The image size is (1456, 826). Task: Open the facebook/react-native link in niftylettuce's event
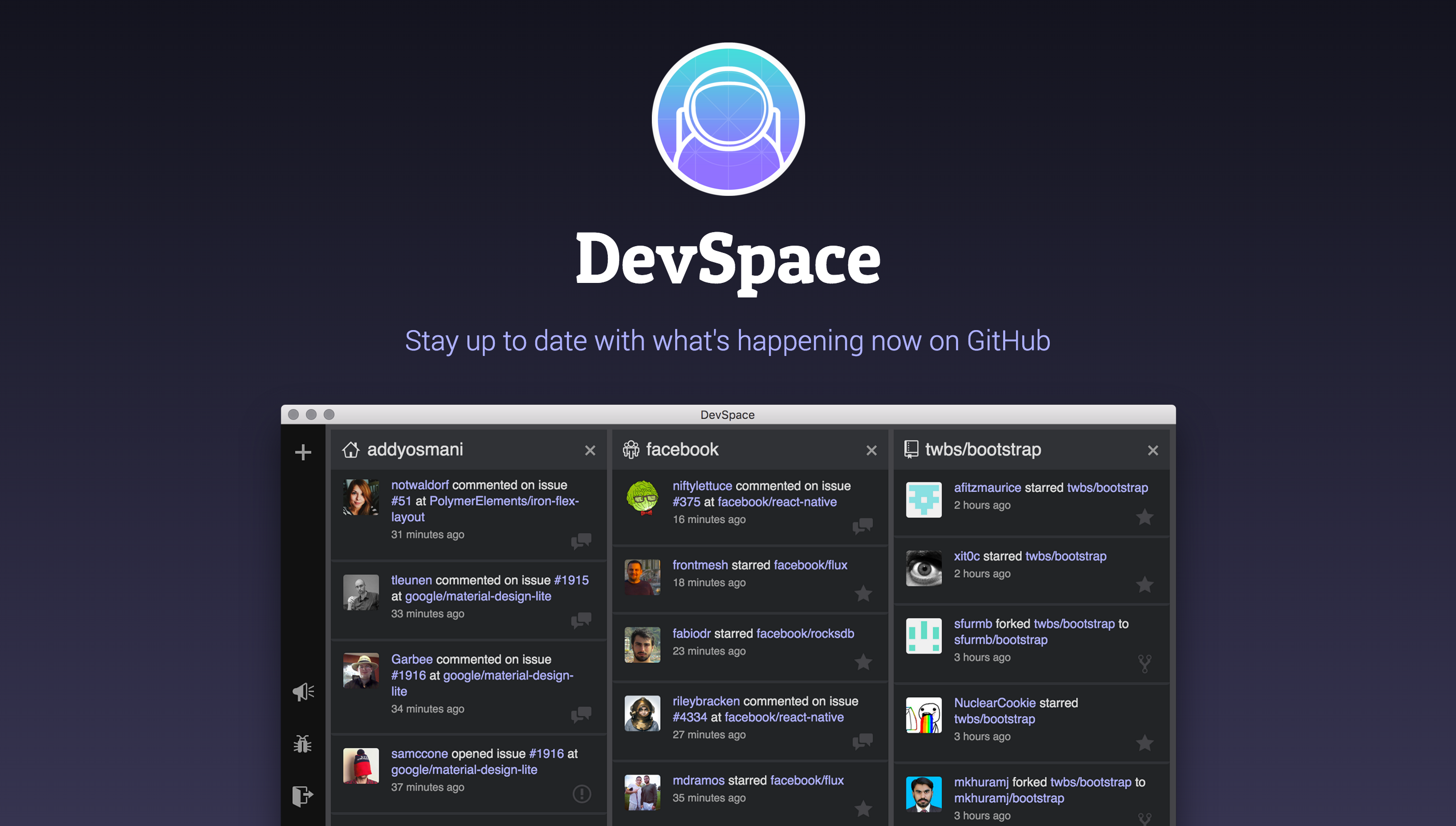coord(777,502)
